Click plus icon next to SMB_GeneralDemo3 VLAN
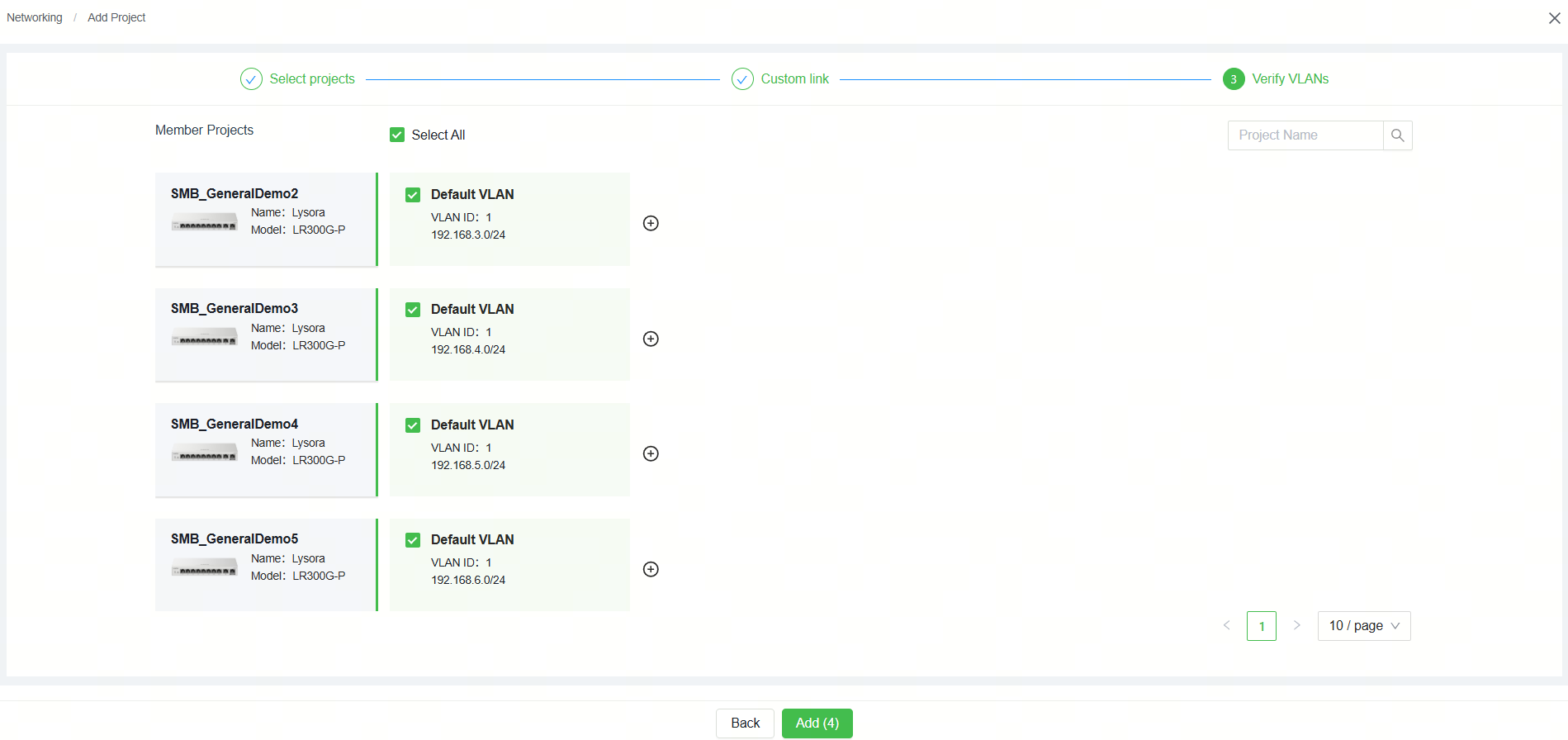Viewport: 1568px width, 740px height. point(651,339)
